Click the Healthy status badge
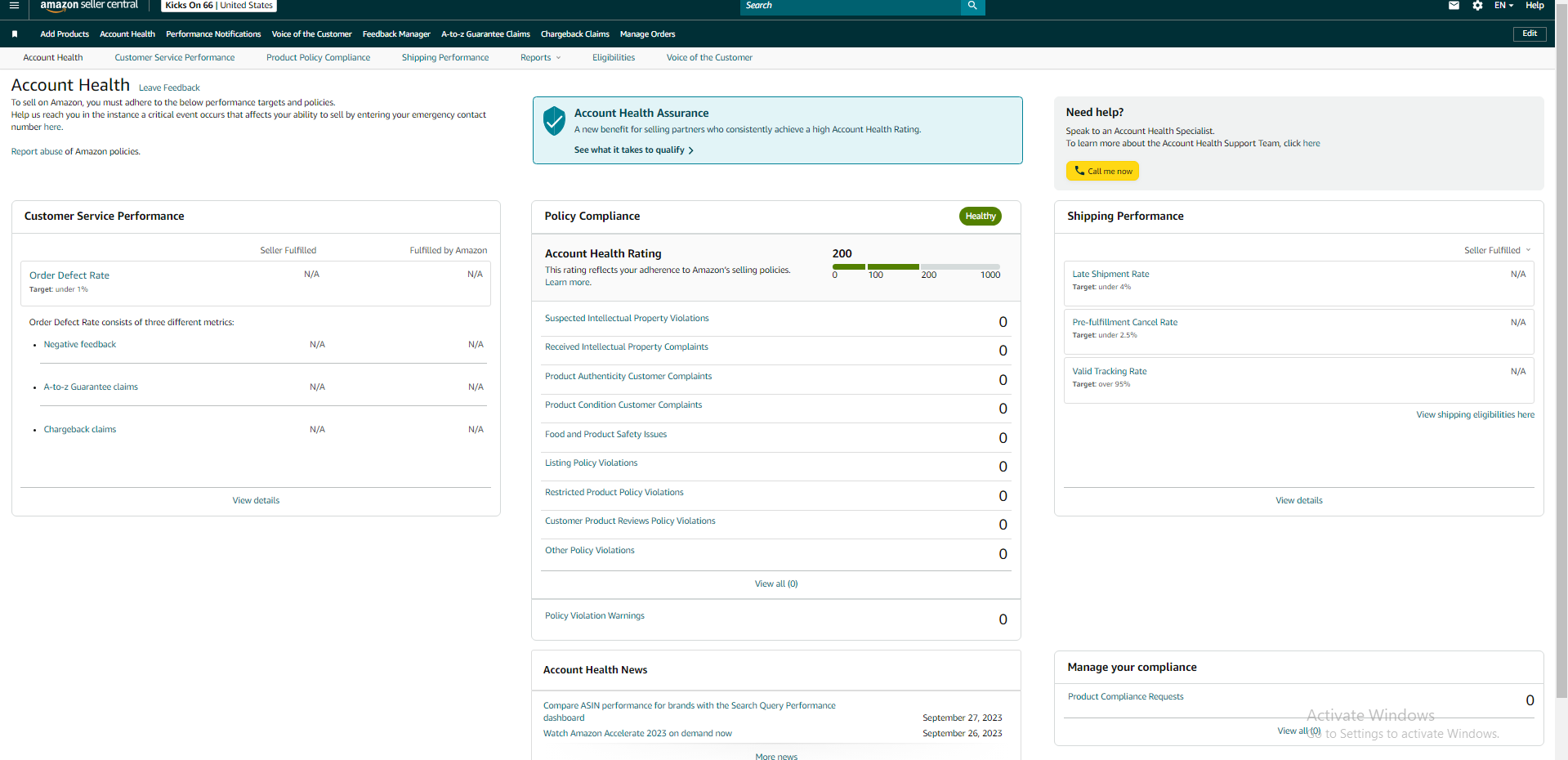This screenshot has height=760, width=1568. pyautogui.click(x=980, y=217)
